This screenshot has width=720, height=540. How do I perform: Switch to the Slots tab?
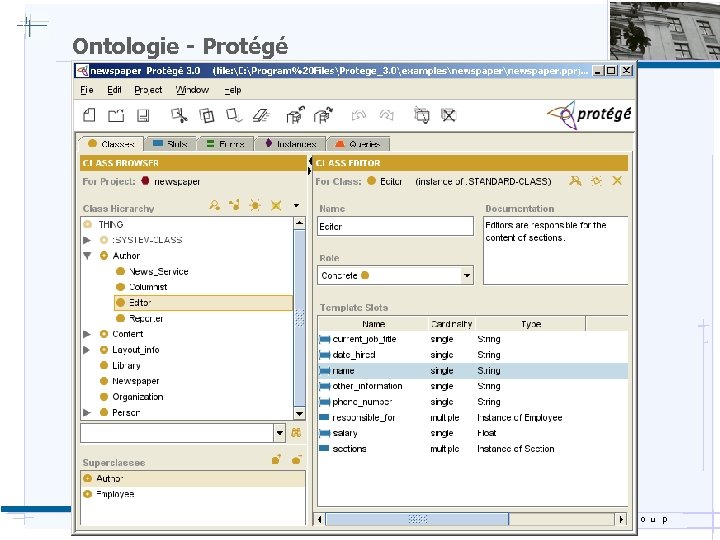tap(170, 144)
